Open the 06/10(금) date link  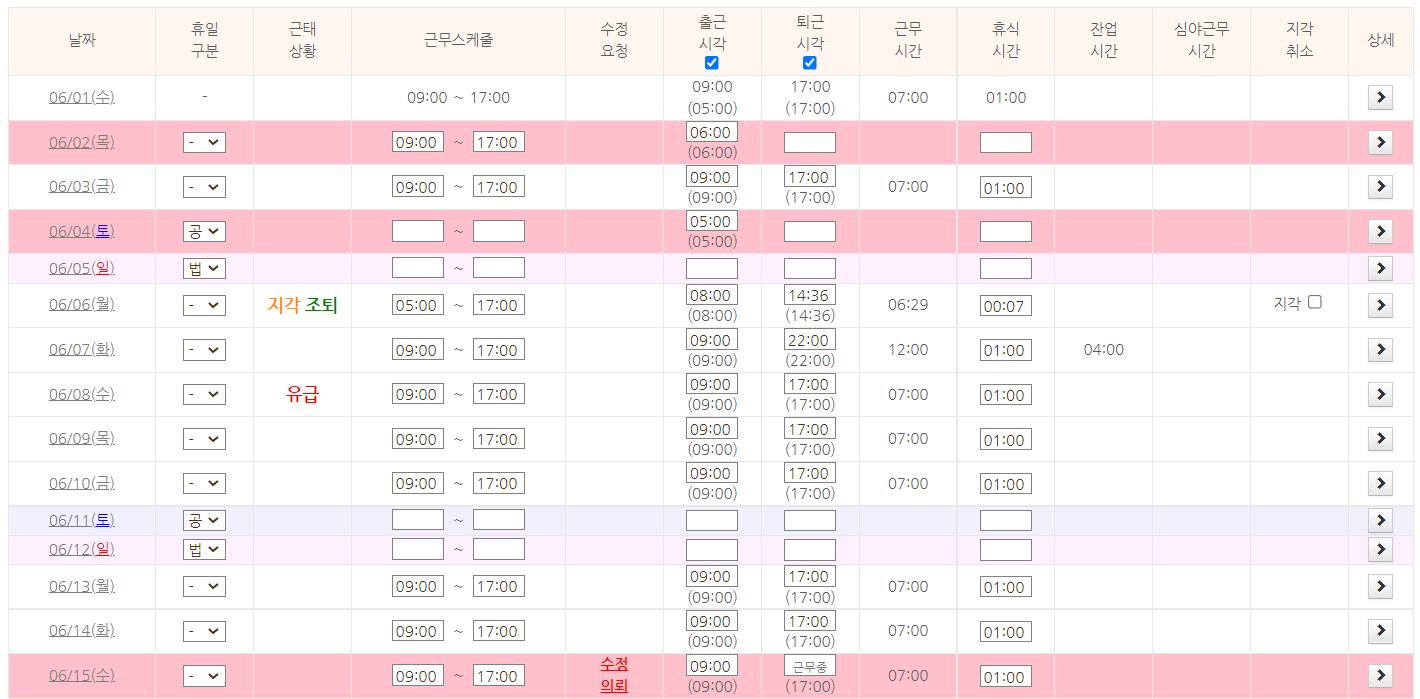pyautogui.click(x=81, y=483)
